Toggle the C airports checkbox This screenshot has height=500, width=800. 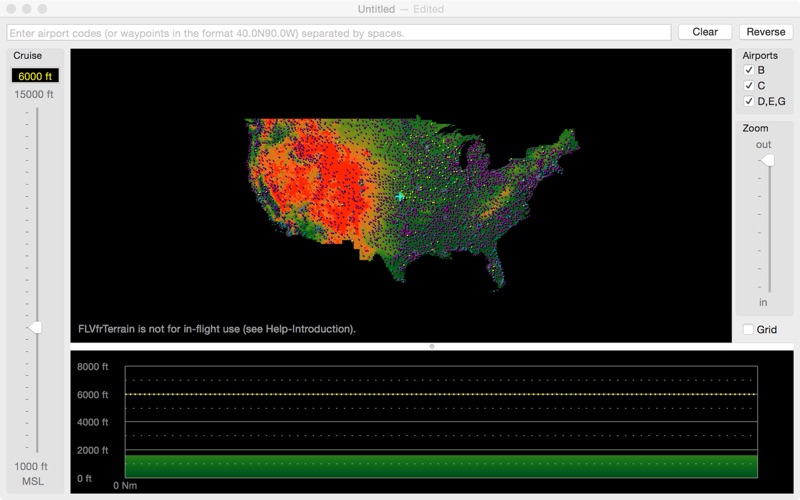(748, 85)
